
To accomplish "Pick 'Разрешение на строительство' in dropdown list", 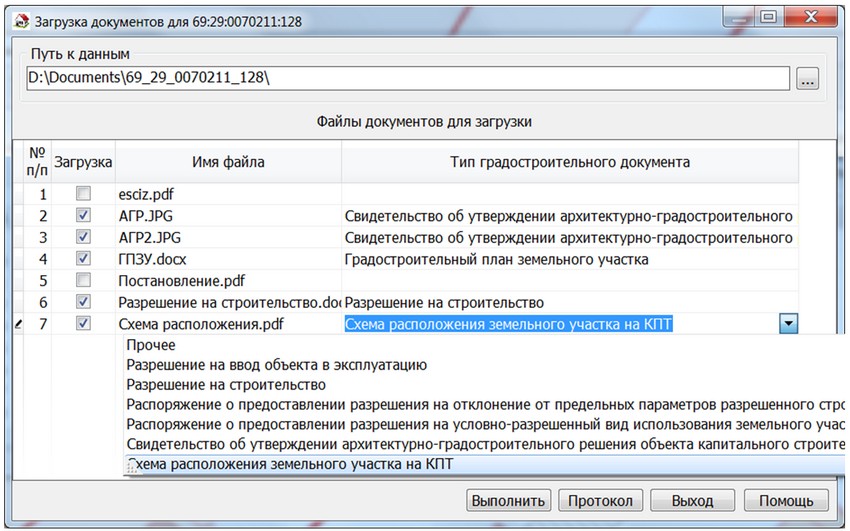I will [x=226, y=385].
